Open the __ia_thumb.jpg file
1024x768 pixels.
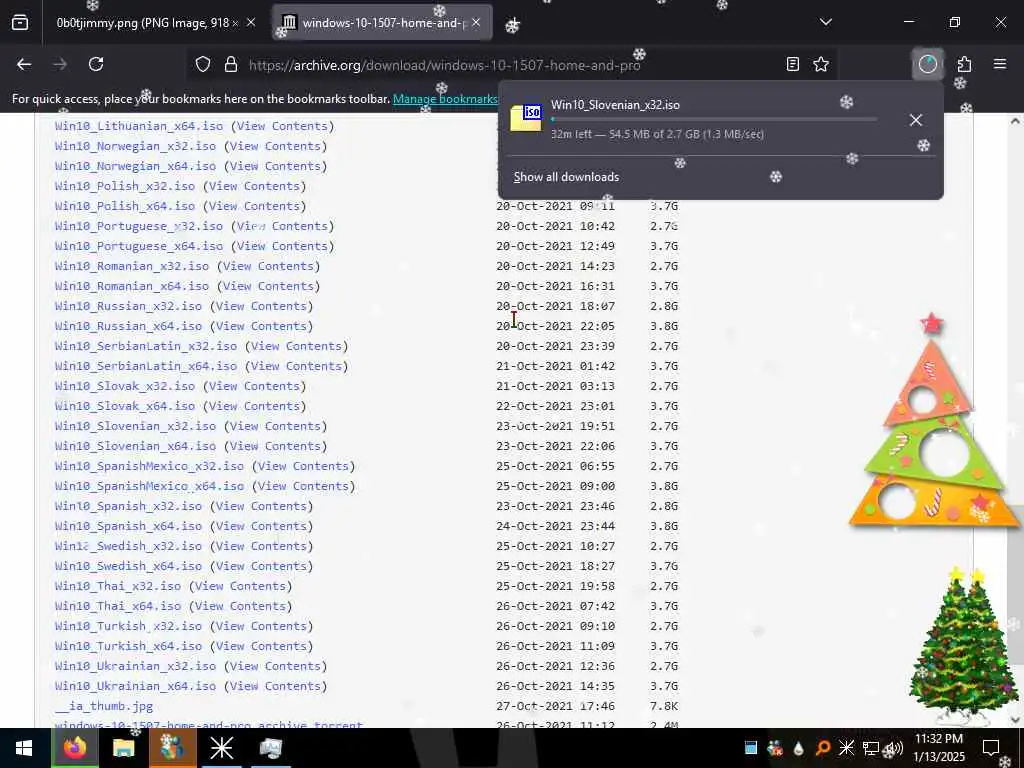click(104, 707)
